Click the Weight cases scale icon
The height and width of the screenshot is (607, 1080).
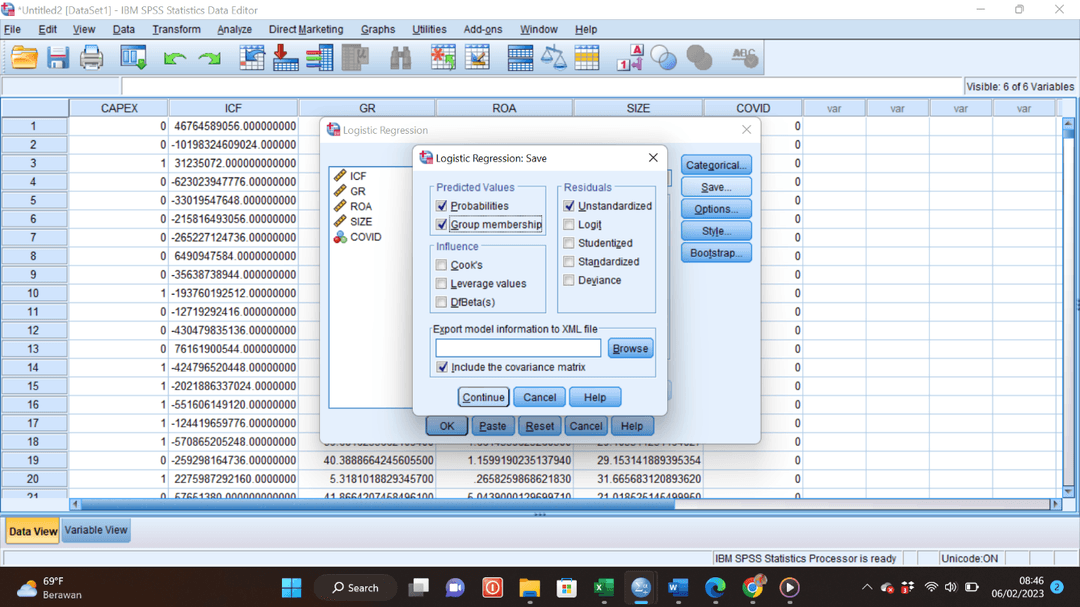[x=553, y=58]
